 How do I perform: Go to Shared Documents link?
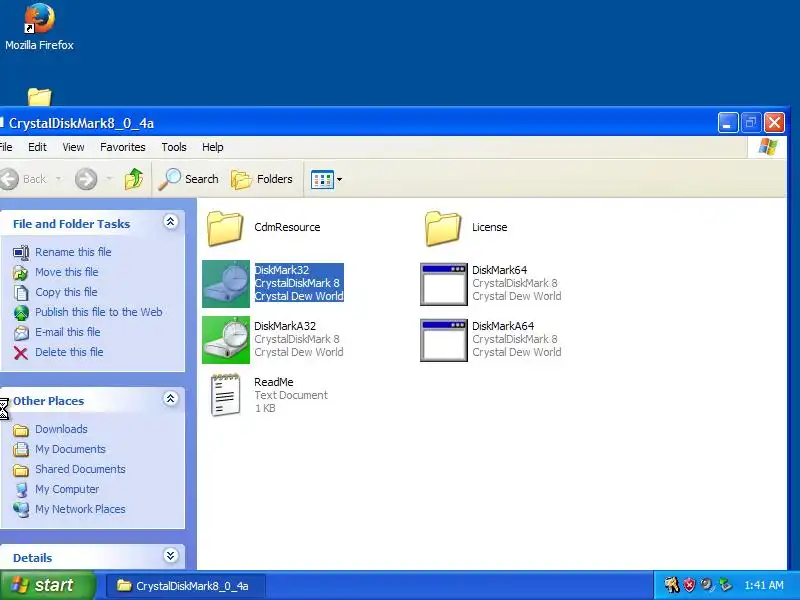coord(80,469)
